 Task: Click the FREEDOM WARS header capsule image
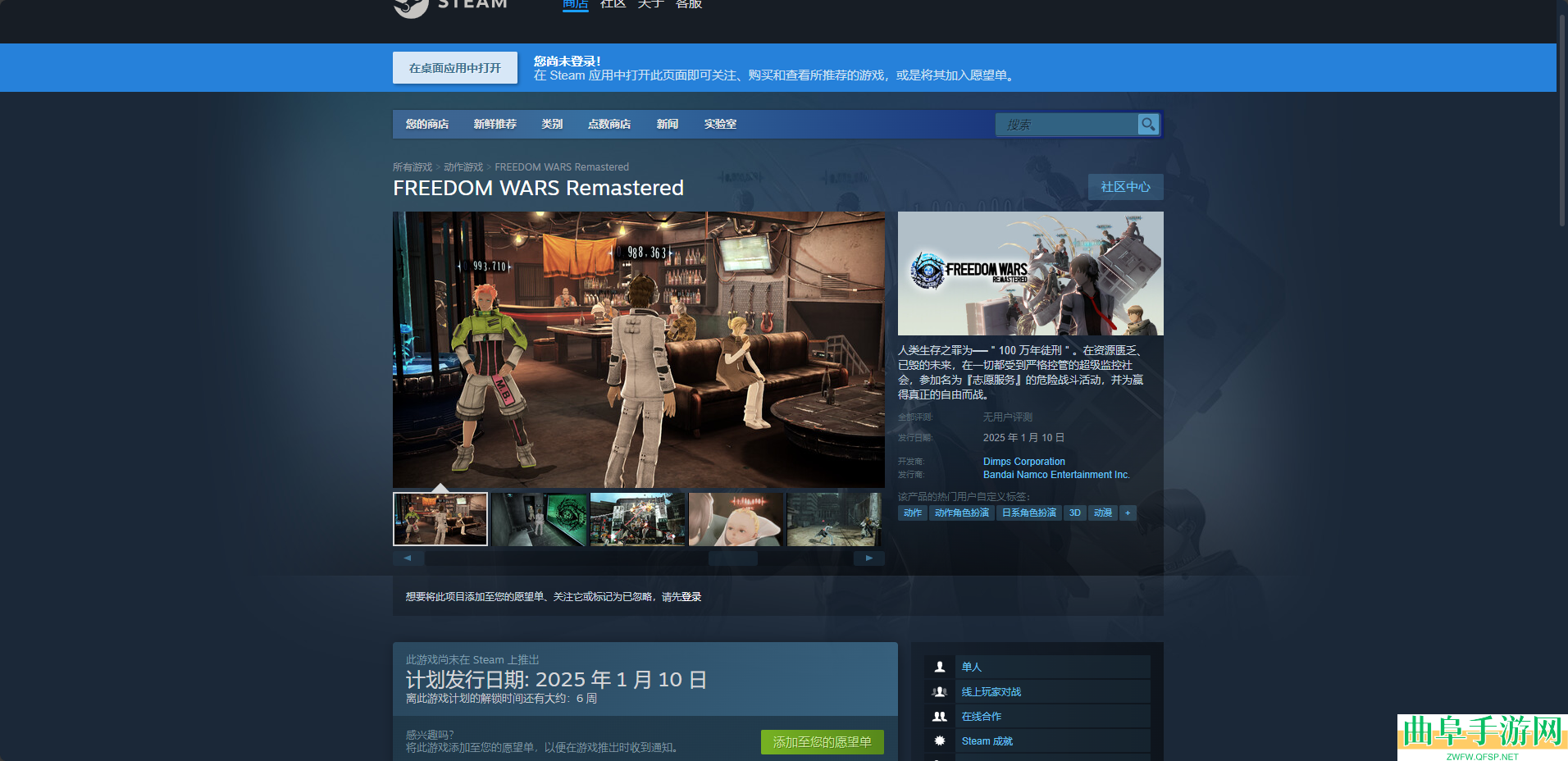[x=1031, y=273]
